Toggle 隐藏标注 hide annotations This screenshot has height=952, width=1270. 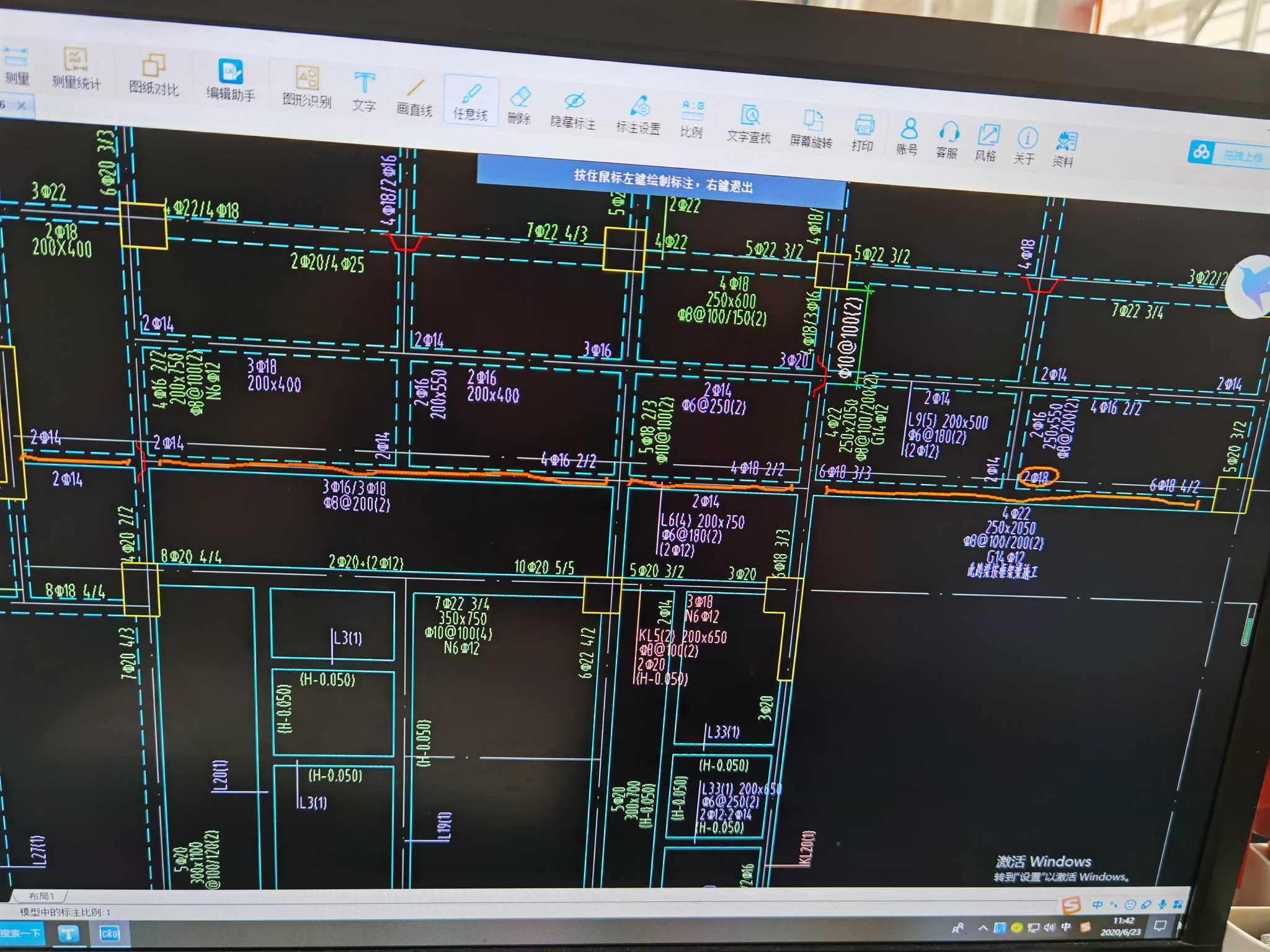tap(573, 111)
